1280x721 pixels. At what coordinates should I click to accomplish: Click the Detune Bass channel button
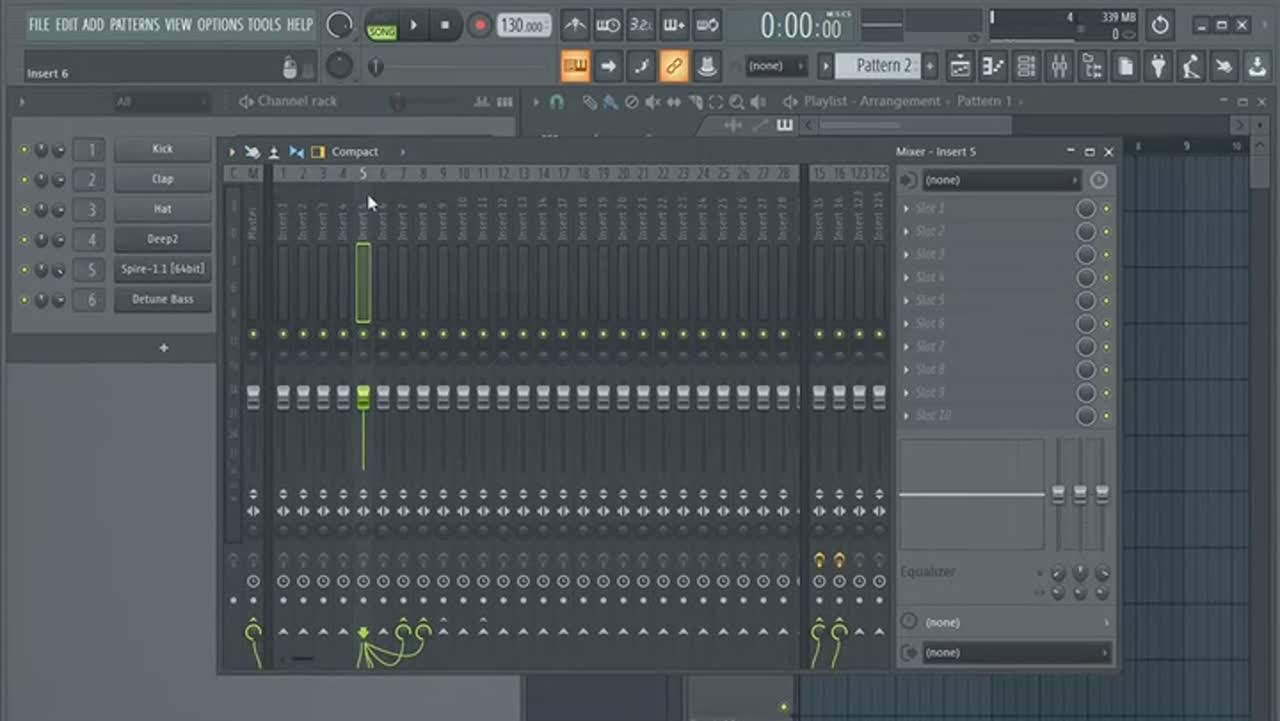pyautogui.click(x=163, y=299)
